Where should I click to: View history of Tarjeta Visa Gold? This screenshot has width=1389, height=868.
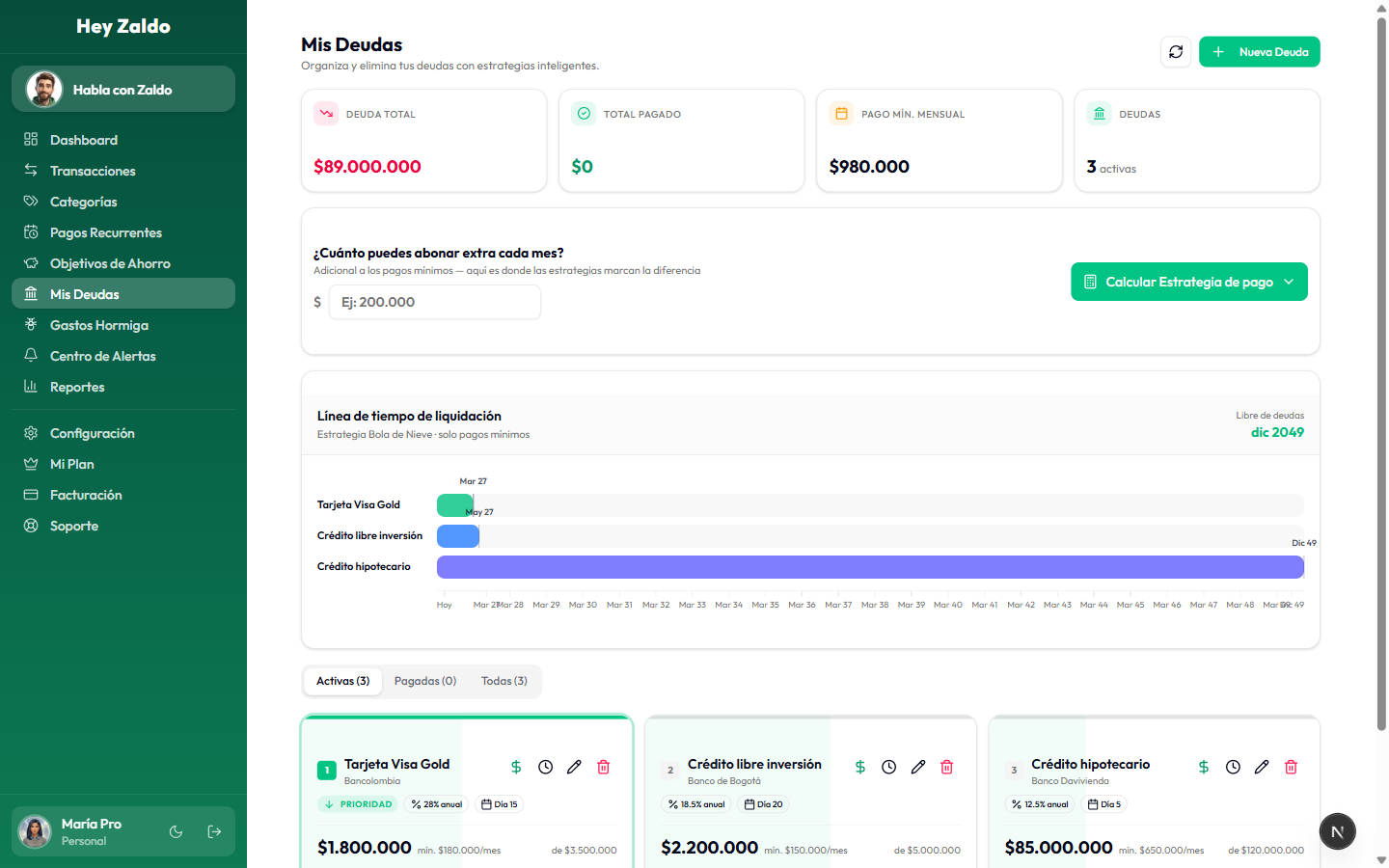click(x=546, y=767)
